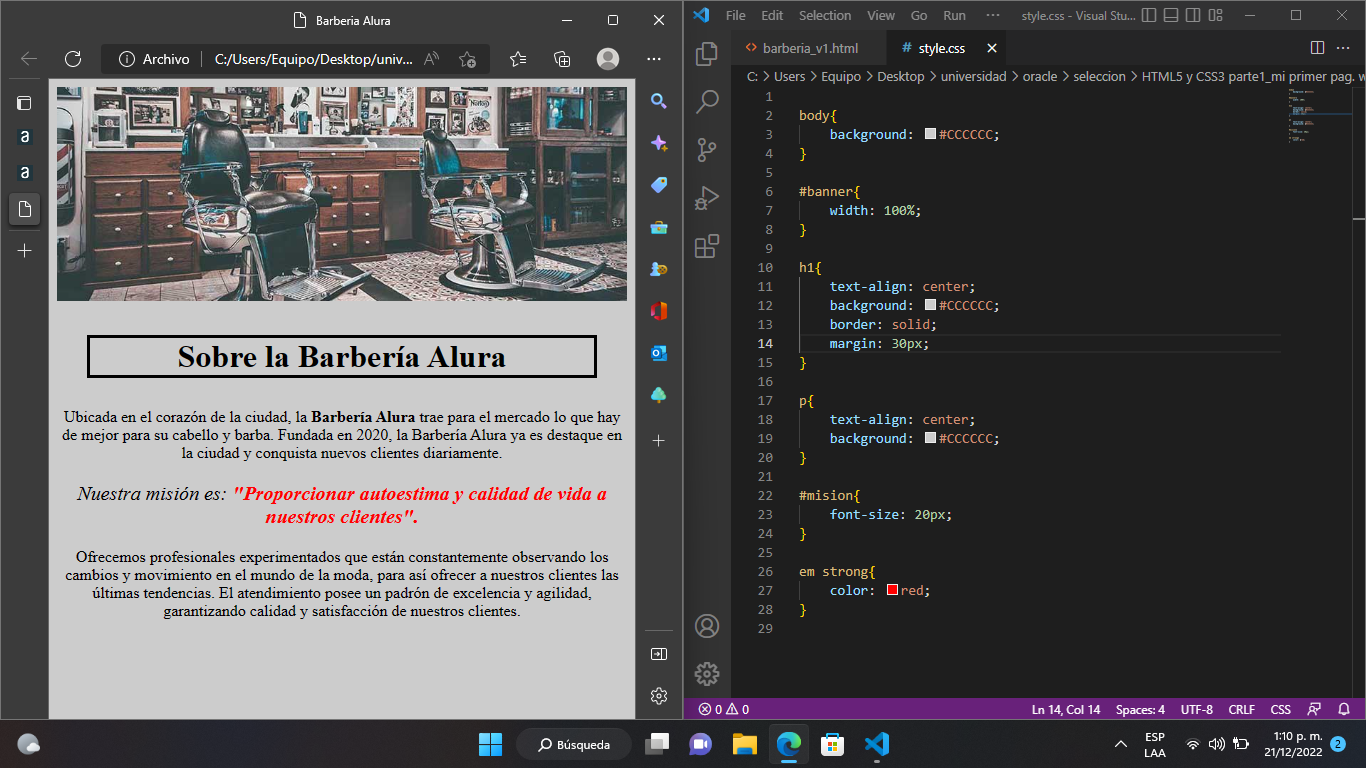Viewport: 1366px width, 768px height.
Task: Select the 'Equipo' breadcrumb segment
Action: pyautogui.click(x=841, y=76)
